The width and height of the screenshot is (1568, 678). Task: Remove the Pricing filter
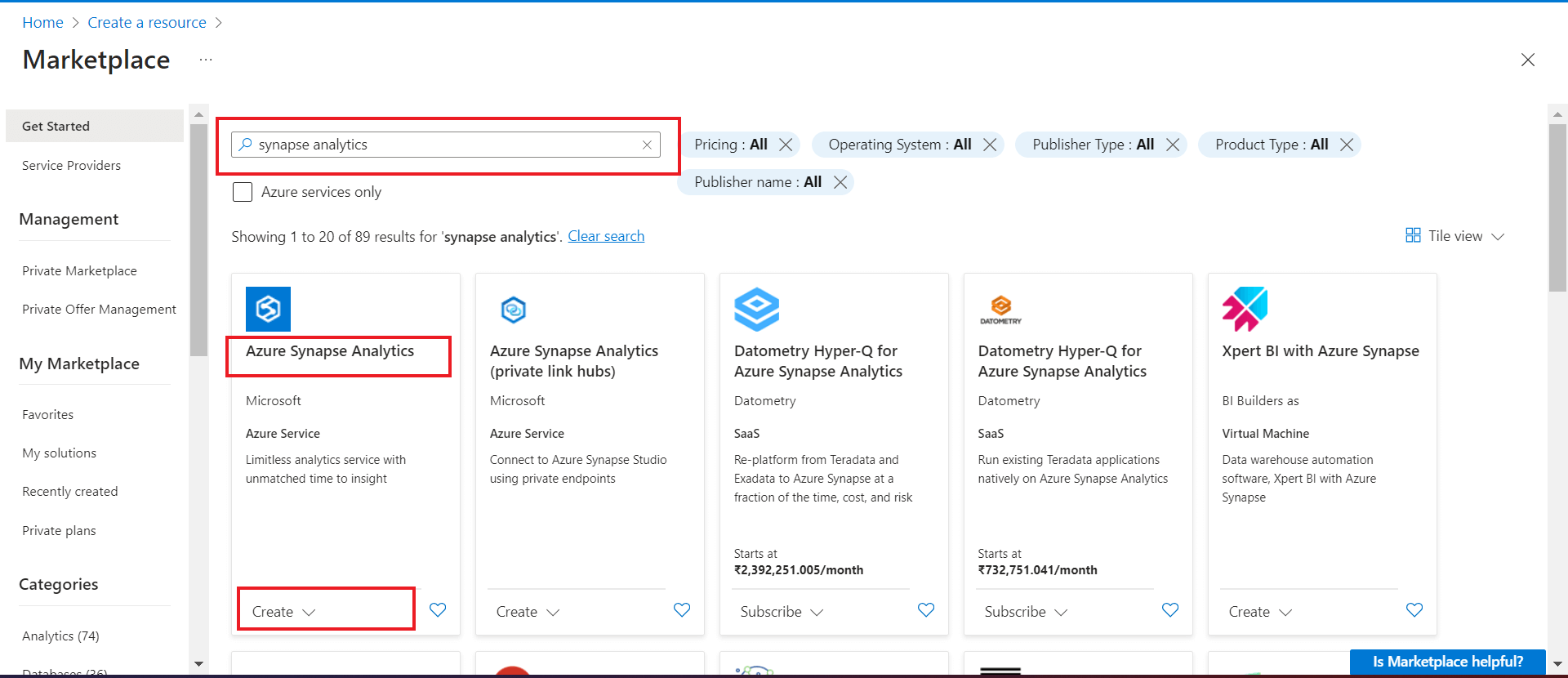(786, 145)
